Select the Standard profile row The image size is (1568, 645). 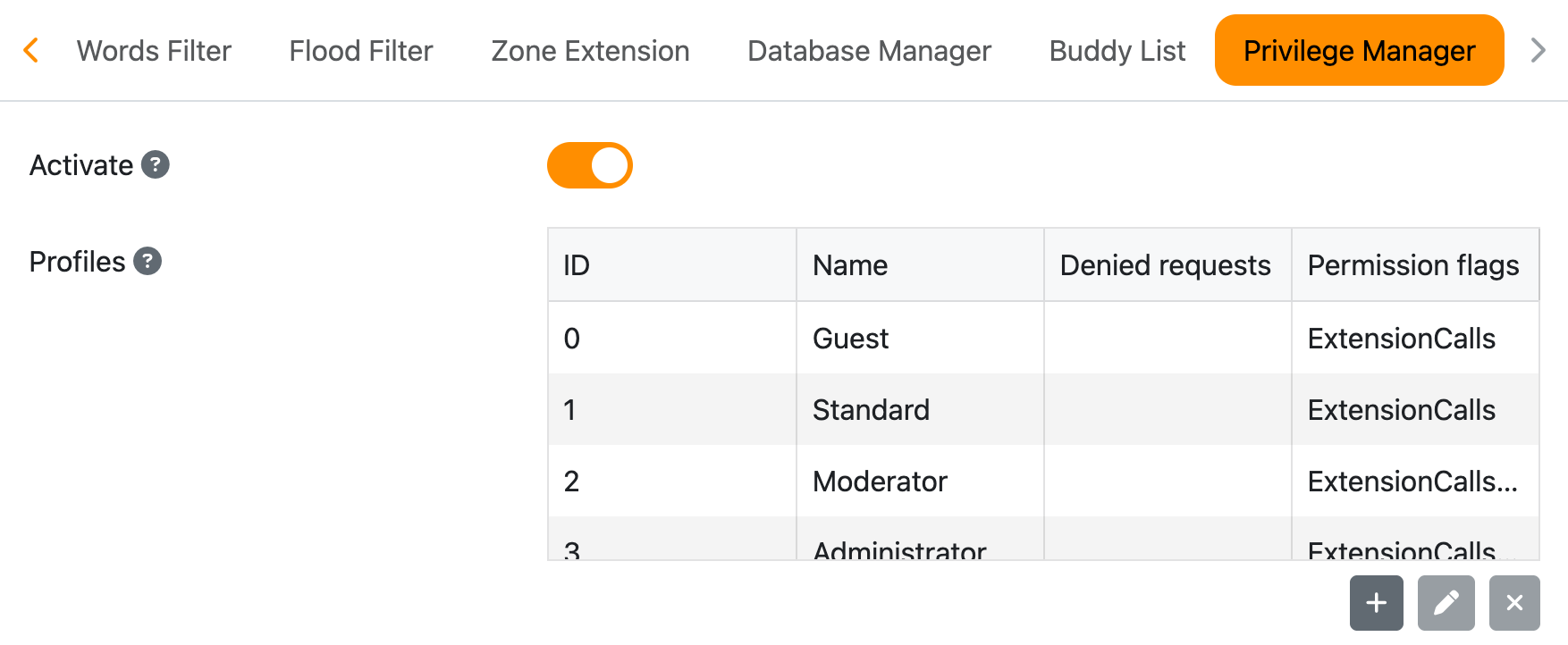point(1043,410)
